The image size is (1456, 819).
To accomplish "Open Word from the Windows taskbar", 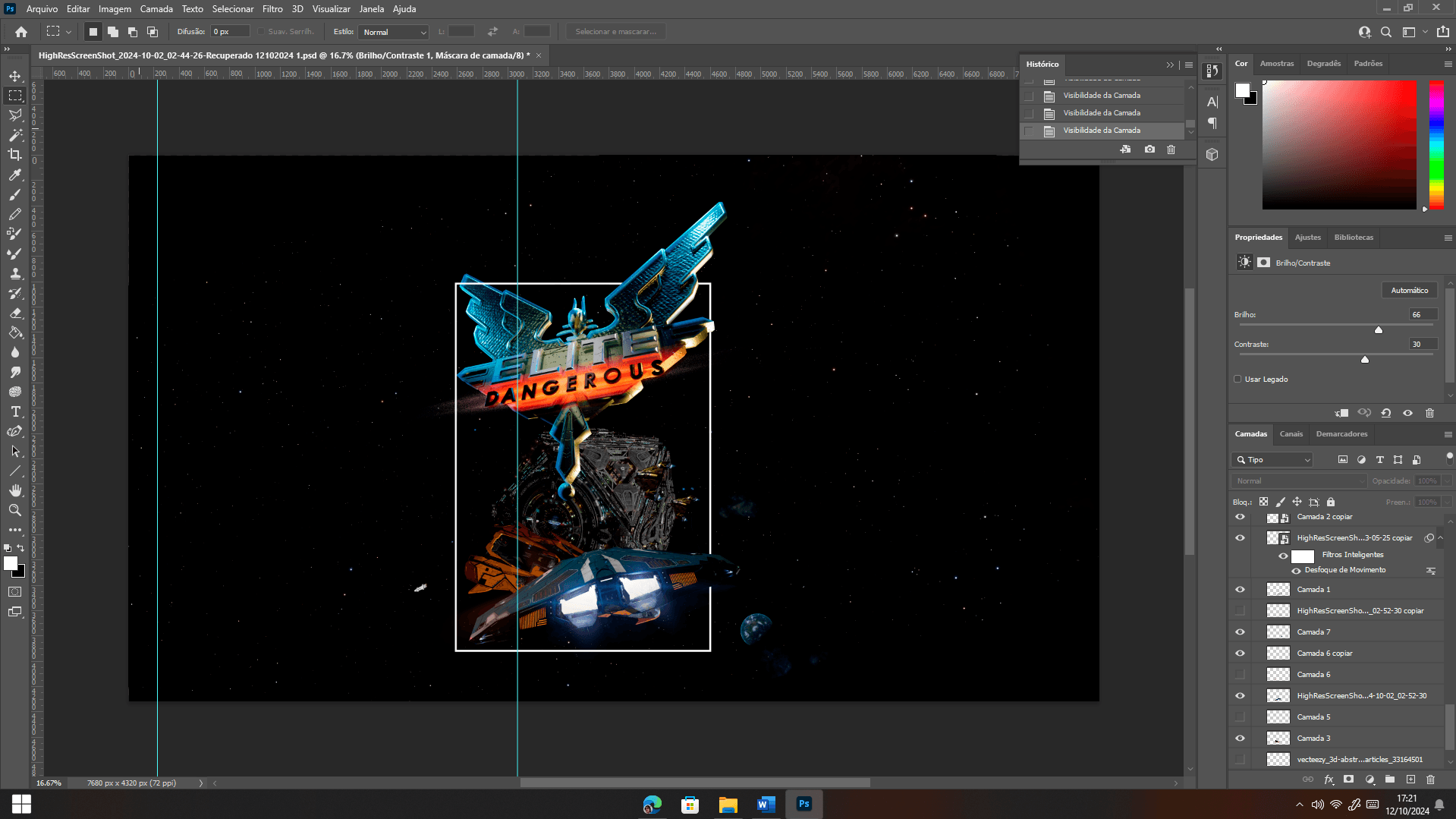I will tap(766, 804).
